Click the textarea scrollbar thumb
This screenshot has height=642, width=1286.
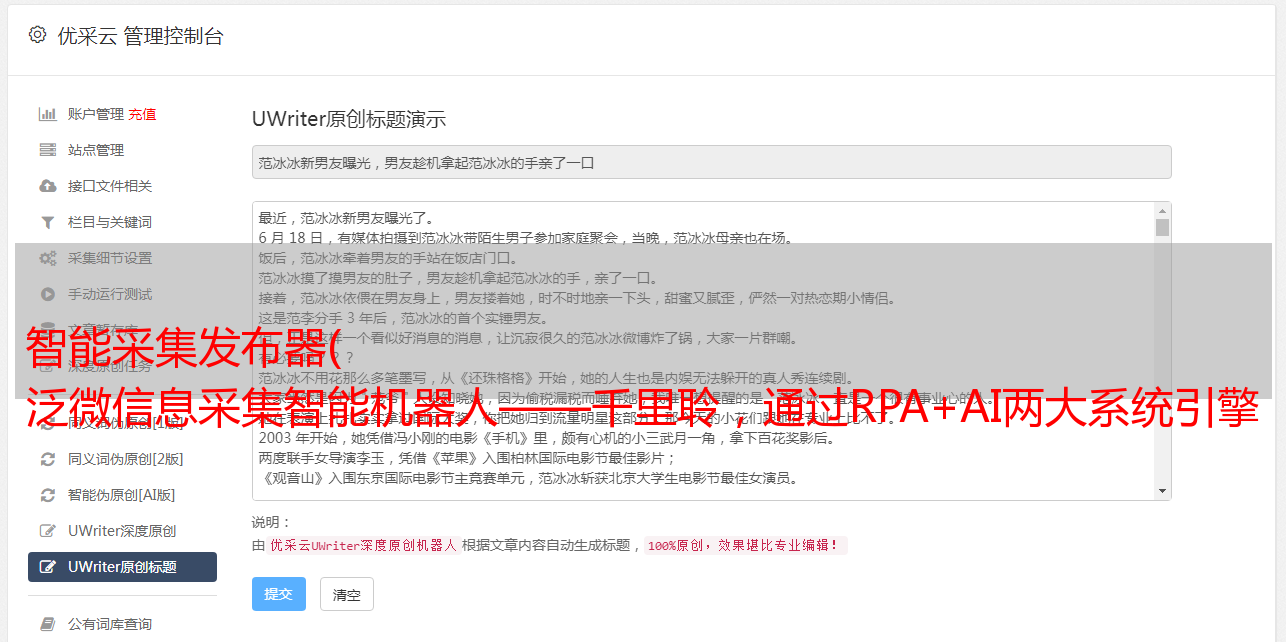click(1162, 227)
